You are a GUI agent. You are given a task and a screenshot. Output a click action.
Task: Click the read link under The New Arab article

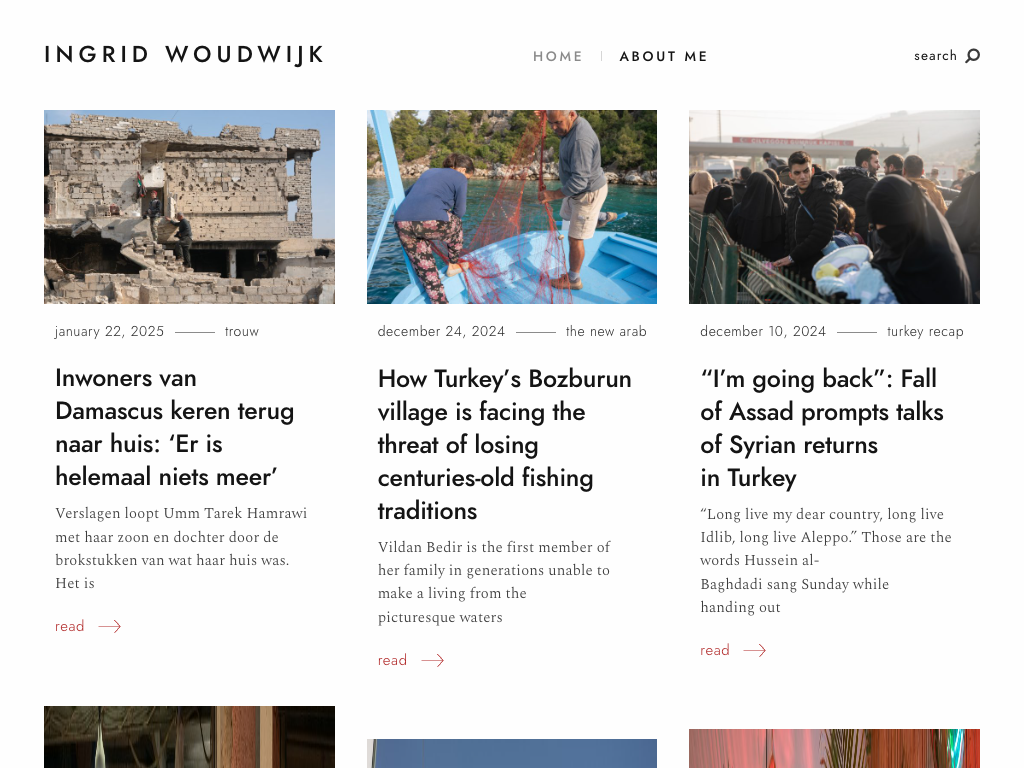[x=392, y=660]
